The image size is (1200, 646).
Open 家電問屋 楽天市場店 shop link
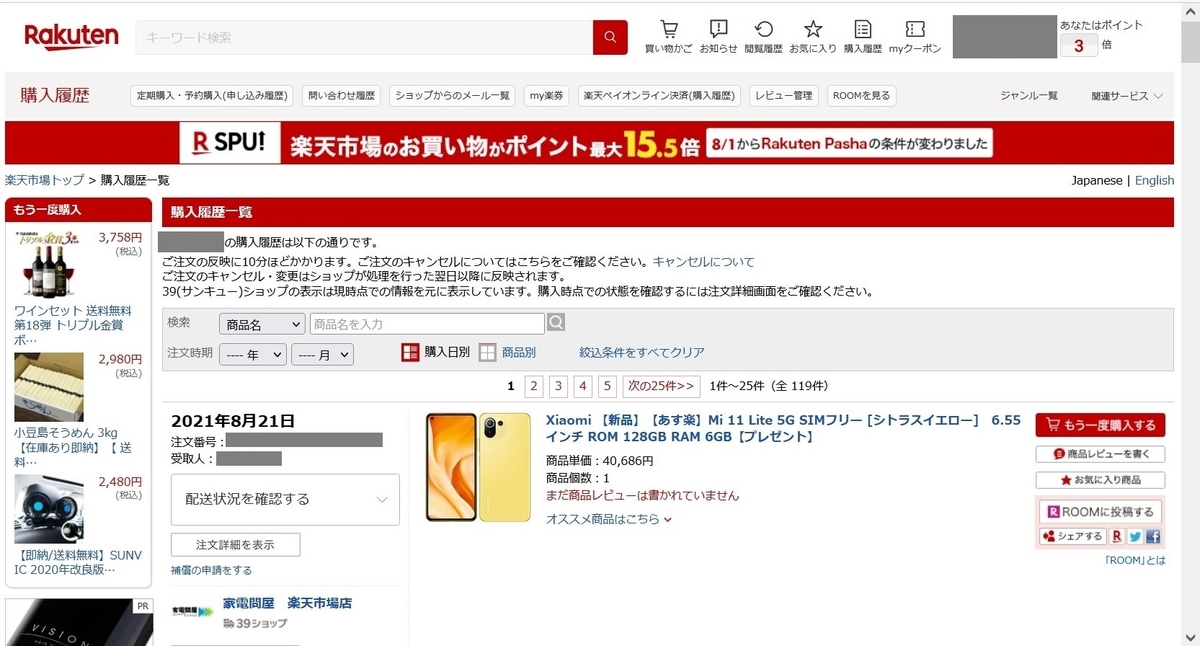(287, 603)
